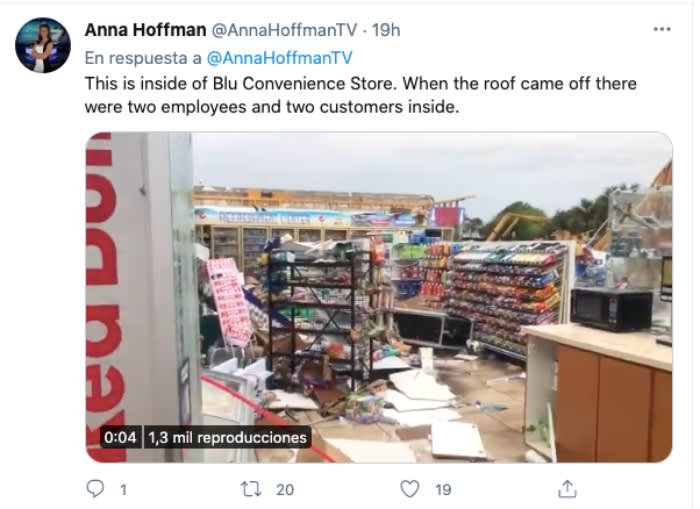The width and height of the screenshot is (700, 509).
Task: Open the 19h timestamp link
Action: coord(386,30)
